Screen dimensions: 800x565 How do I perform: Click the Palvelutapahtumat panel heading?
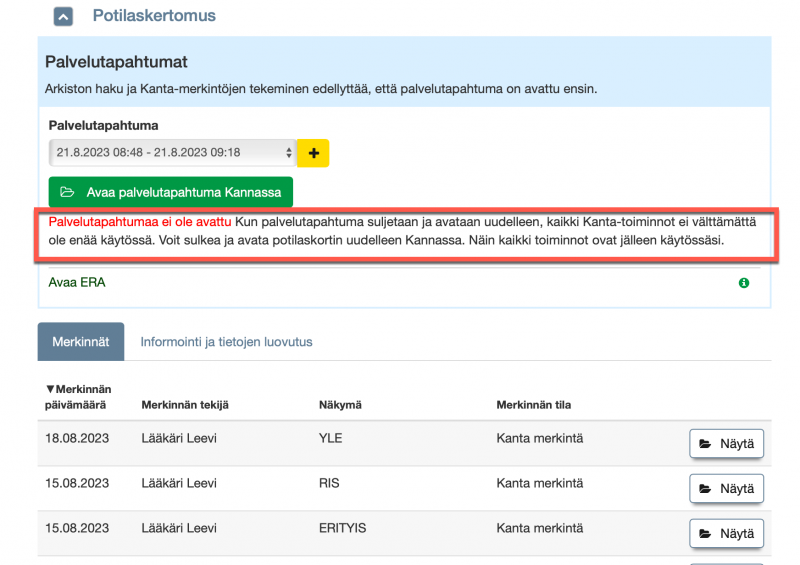[116, 63]
